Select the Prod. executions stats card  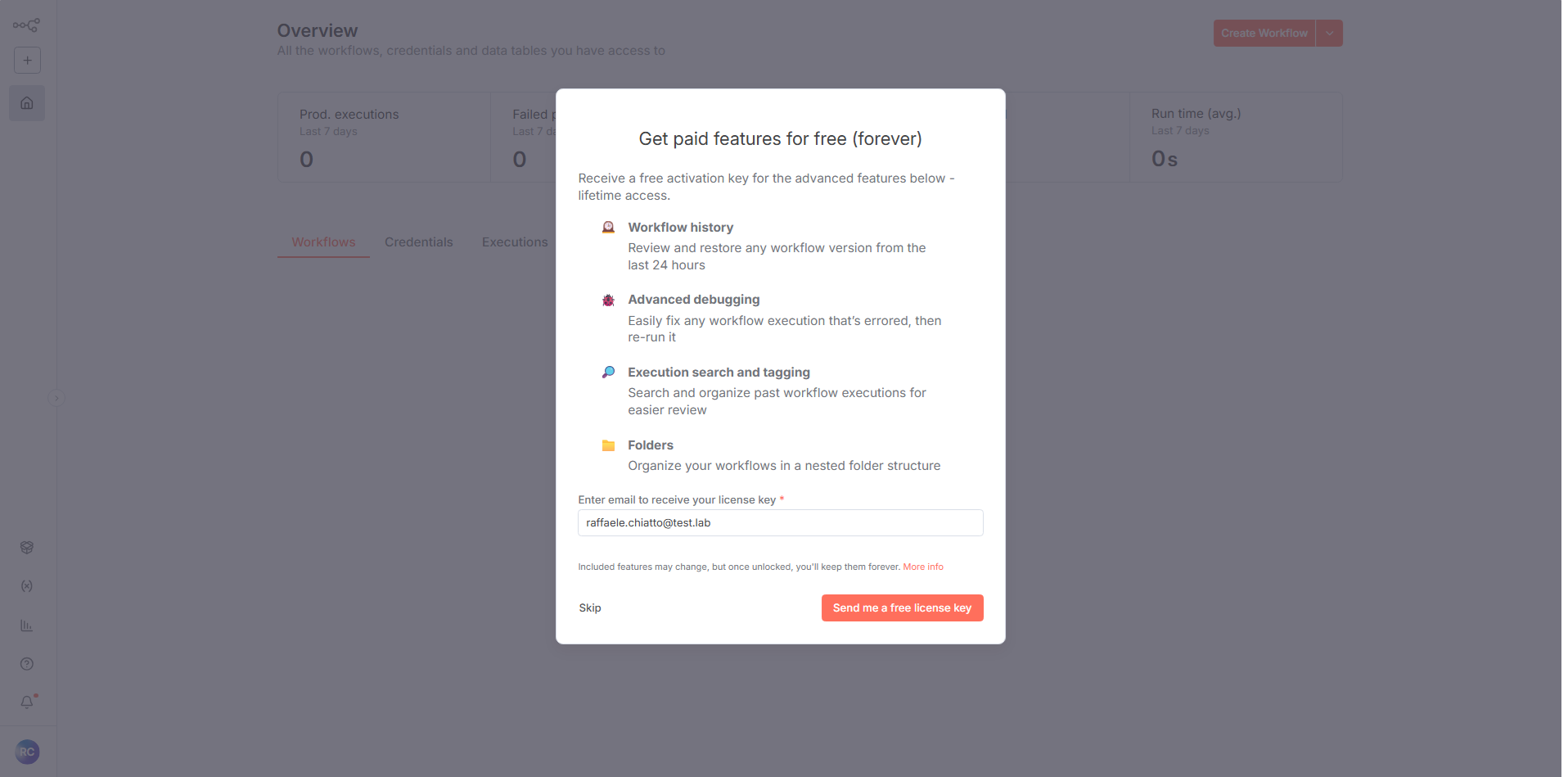point(384,137)
